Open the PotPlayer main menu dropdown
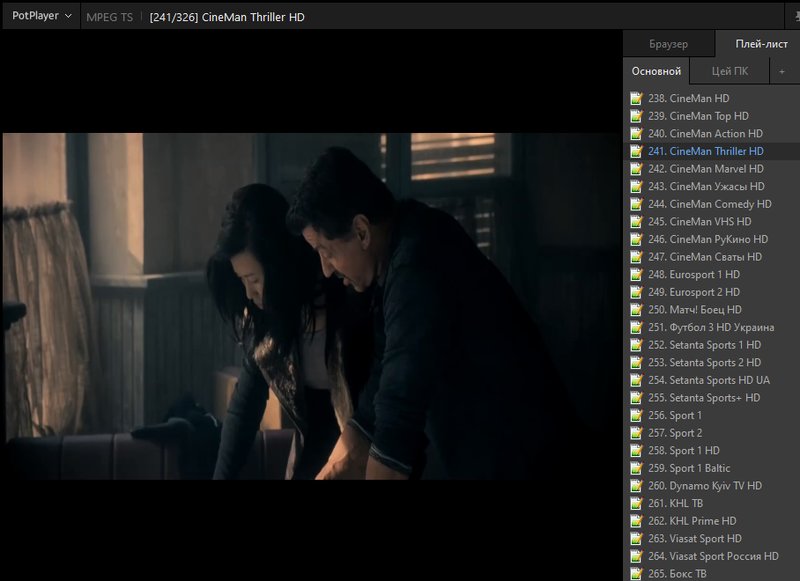This screenshot has height=581, width=800. click(x=41, y=16)
